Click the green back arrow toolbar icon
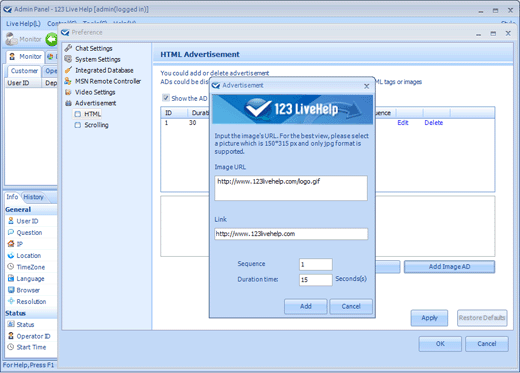The height and width of the screenshot is (373, 520). pos(52,39)
